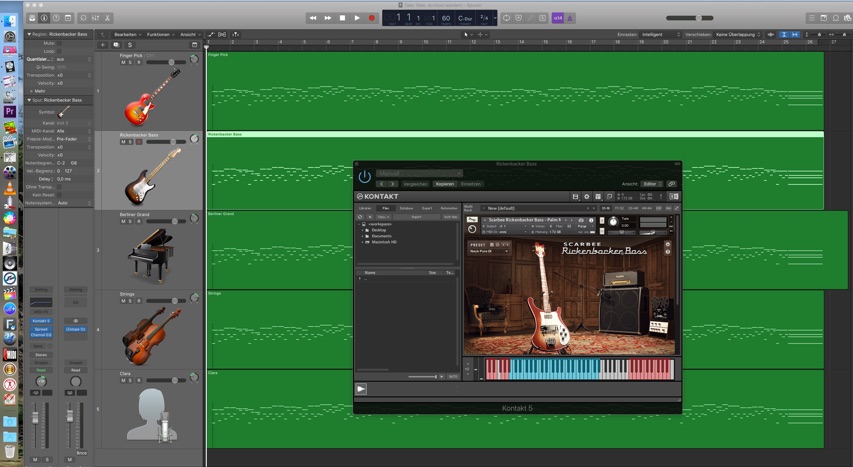Viewport: 853px width, 467px height.
Task: Open the Editors scissors button in toolbar
Action: click(108, 18)
